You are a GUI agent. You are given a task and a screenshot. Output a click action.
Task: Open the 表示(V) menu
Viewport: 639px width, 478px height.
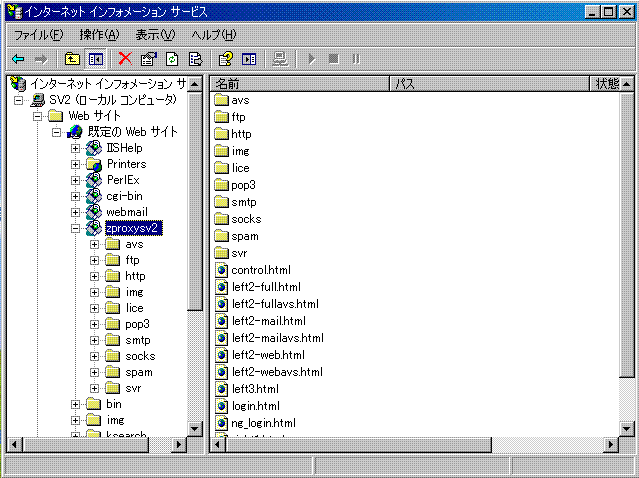[155, 35]
